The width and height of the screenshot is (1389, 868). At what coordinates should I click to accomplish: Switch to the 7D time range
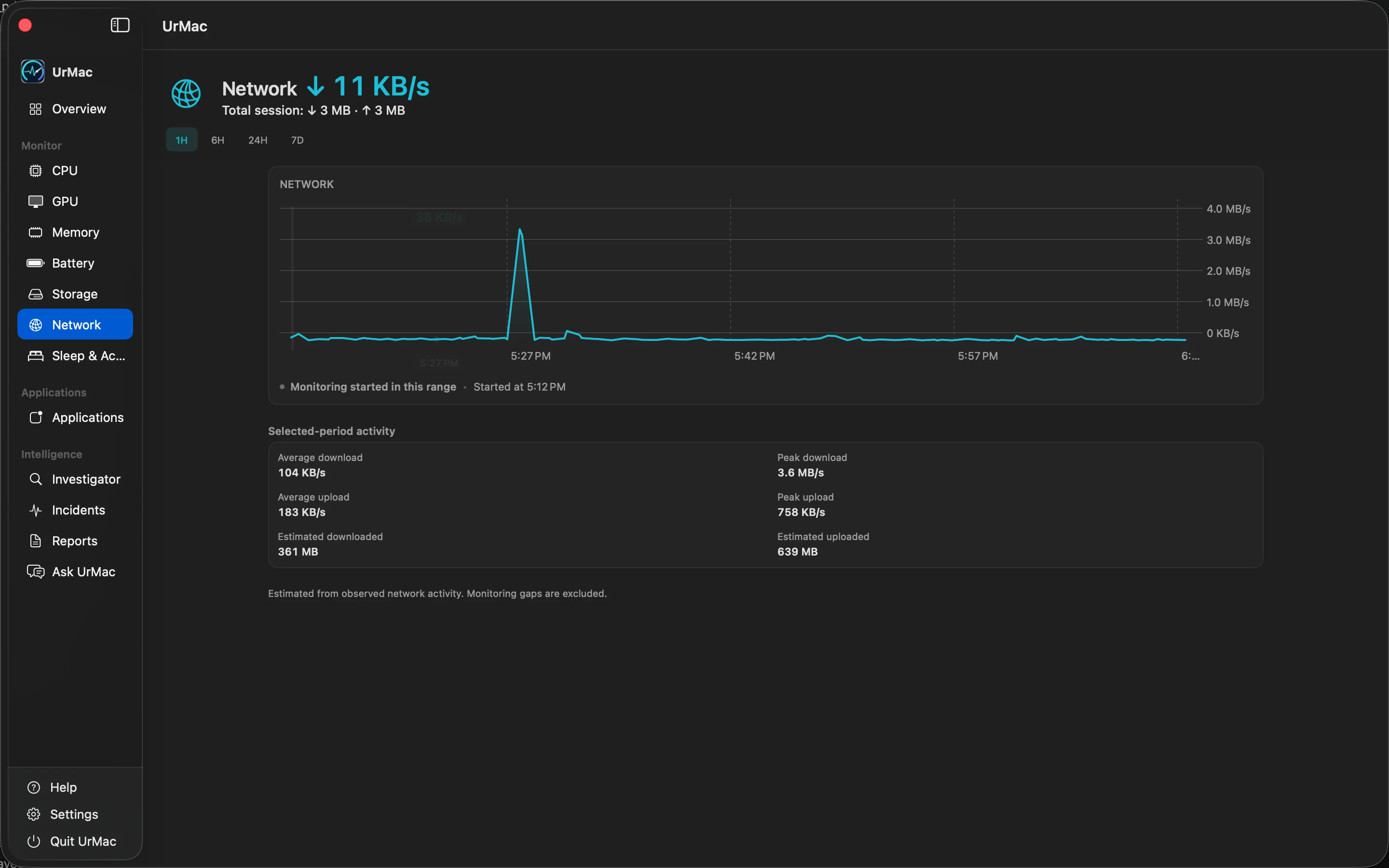[x=297, y=140]
